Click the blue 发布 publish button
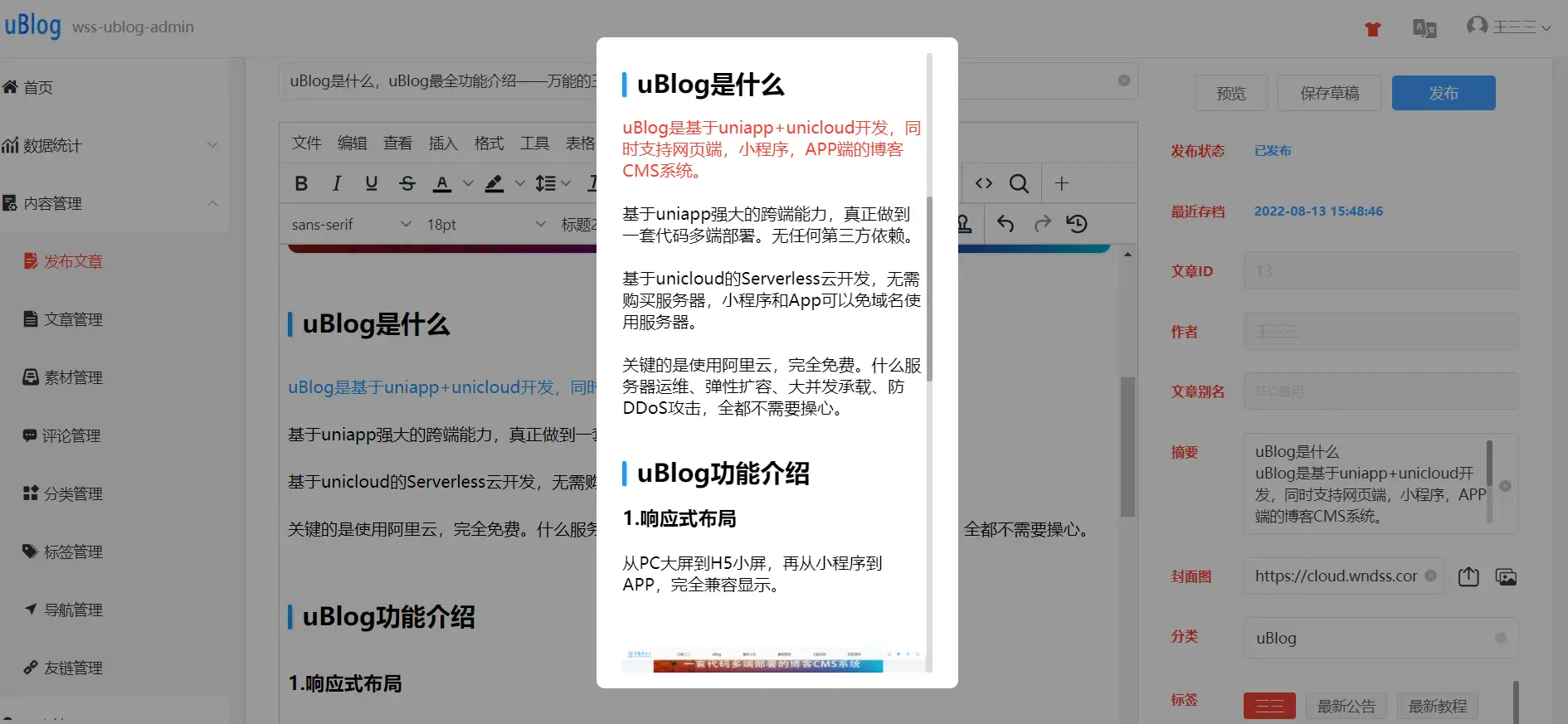 point(1444,93)
